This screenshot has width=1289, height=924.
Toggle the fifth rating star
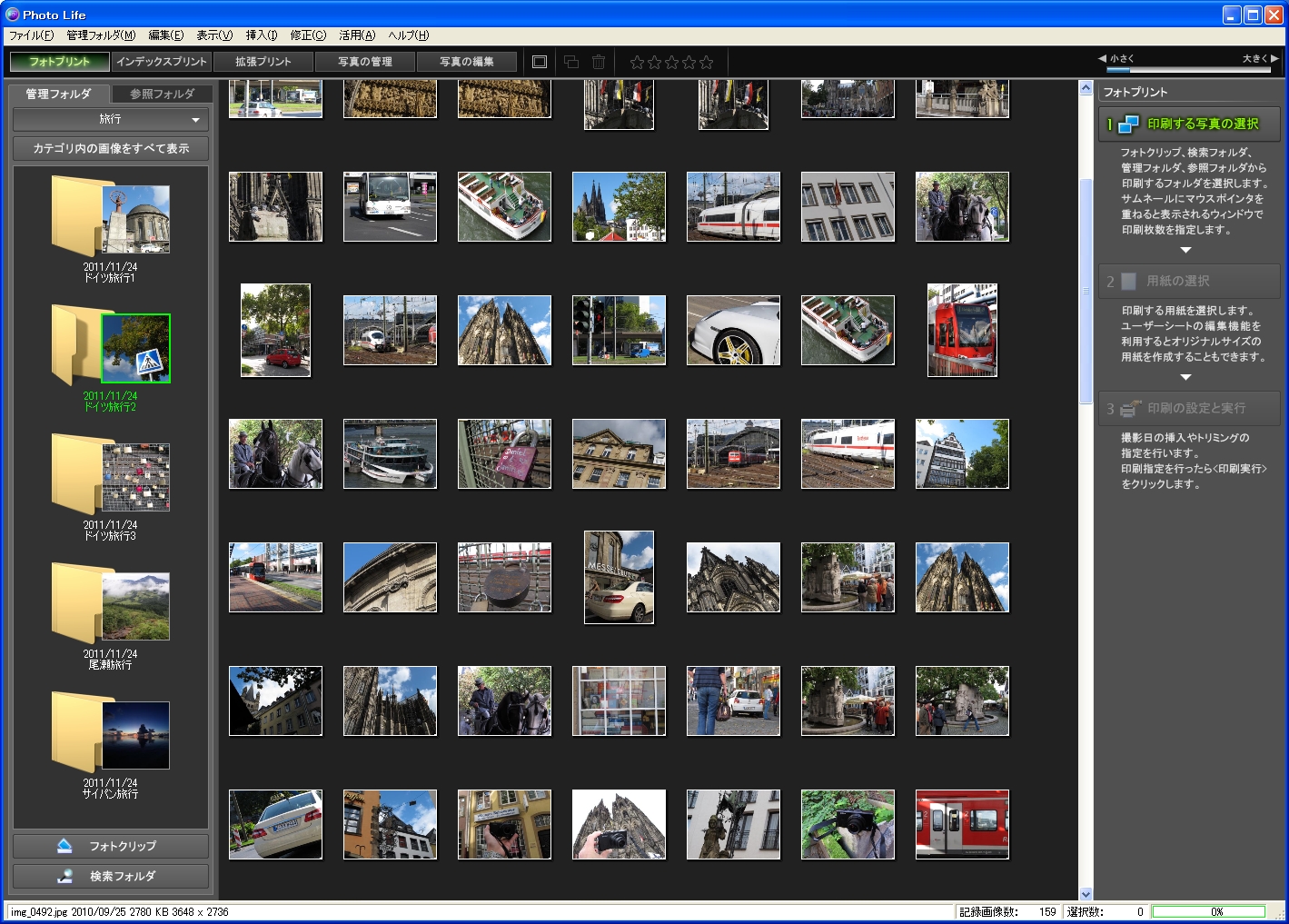pyautogui.click(x=706, y=62)
